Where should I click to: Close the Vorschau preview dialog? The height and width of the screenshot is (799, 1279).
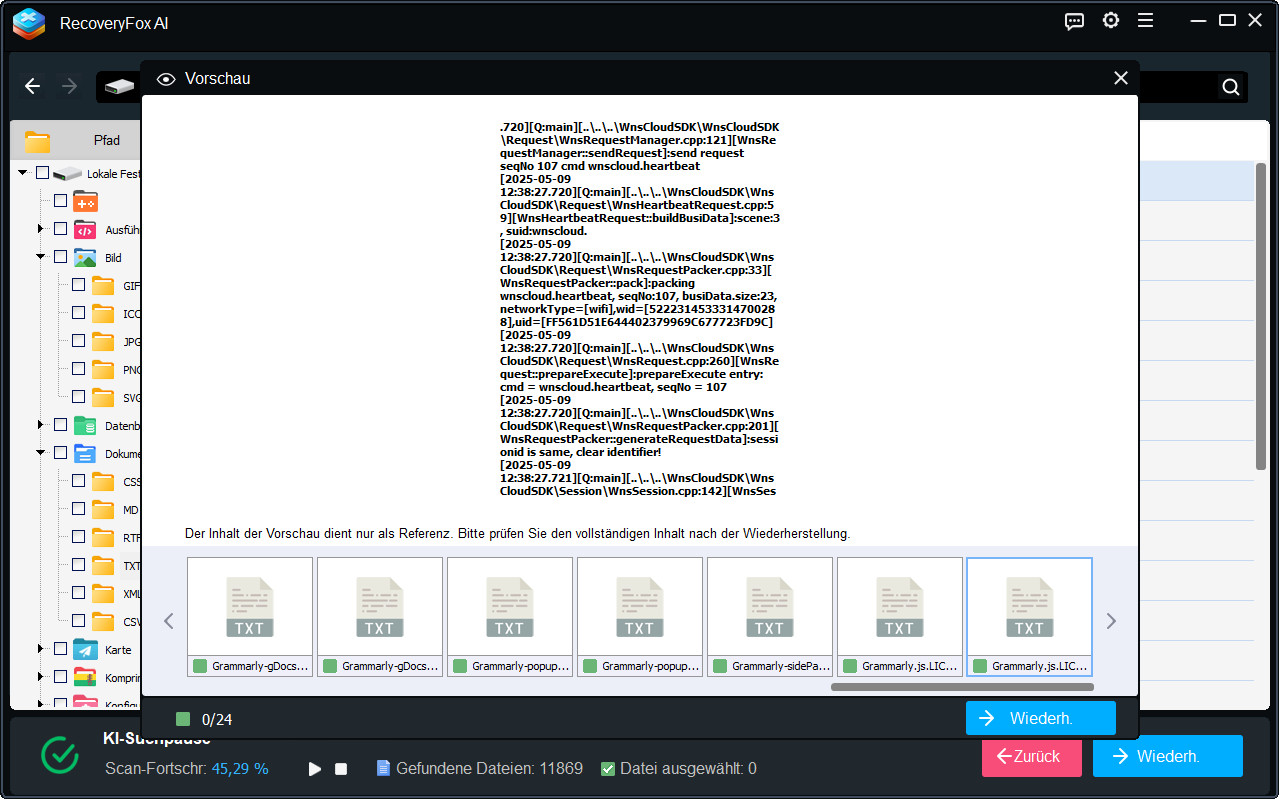click(x=1121, y=78)
